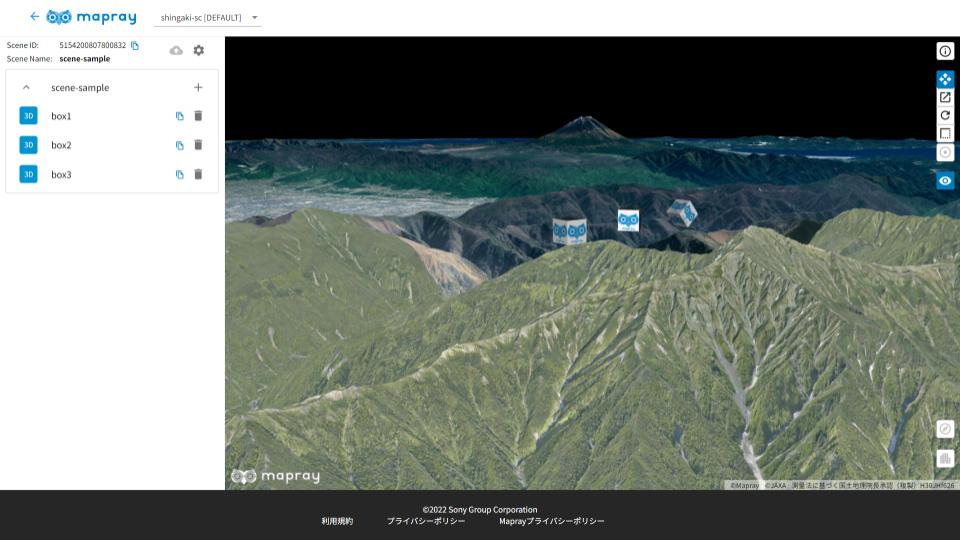Toggle the buildings display button
960x540 pixels.
(945, 458)
